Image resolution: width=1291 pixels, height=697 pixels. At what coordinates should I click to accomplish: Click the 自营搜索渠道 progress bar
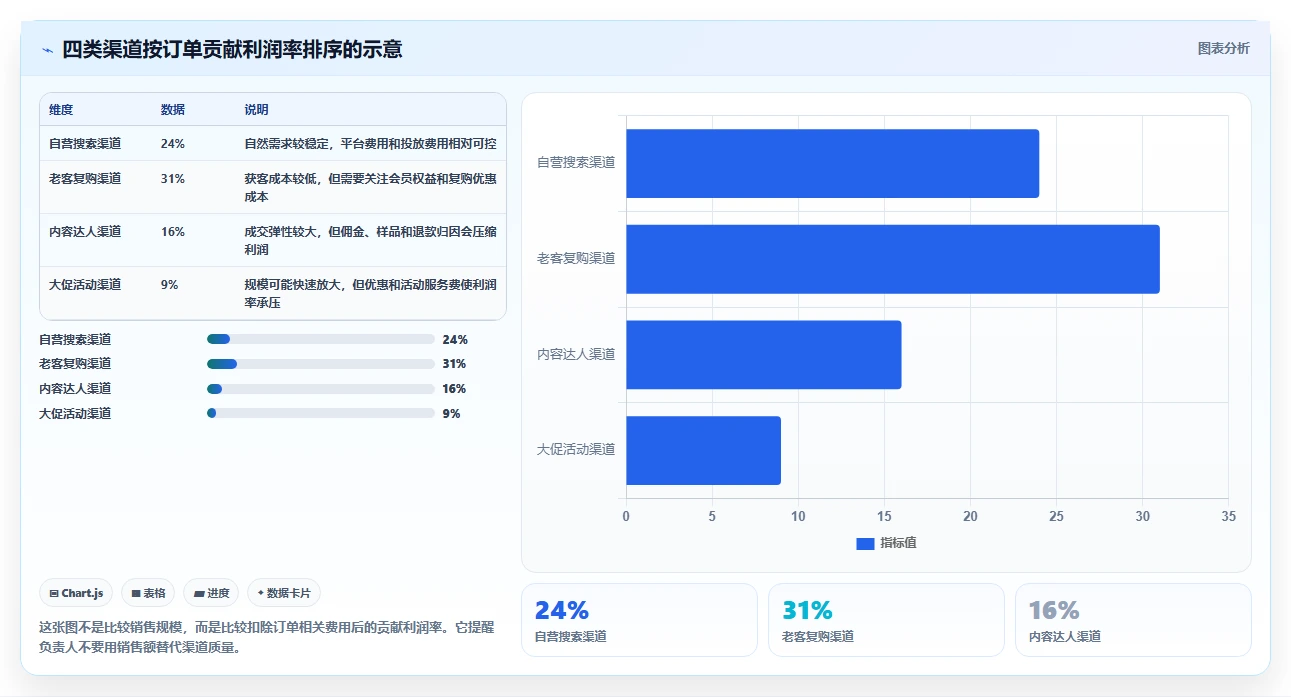click(320, 339)
